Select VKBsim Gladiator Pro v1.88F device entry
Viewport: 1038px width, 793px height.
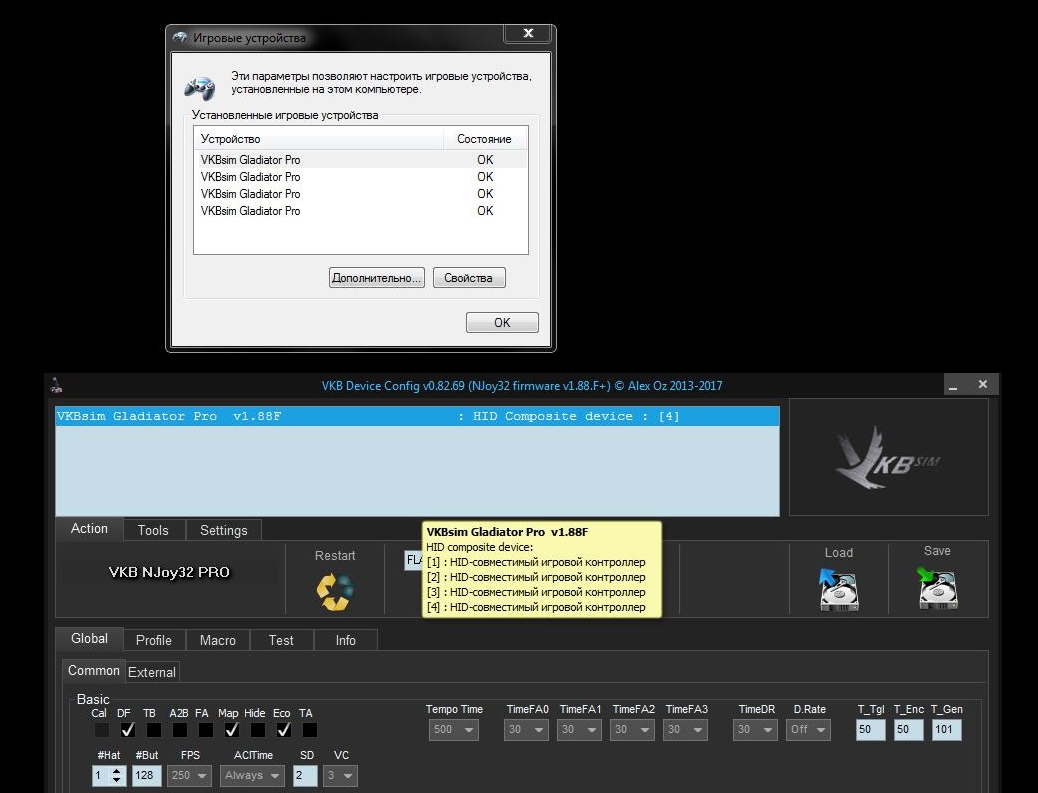pos(417,416)
